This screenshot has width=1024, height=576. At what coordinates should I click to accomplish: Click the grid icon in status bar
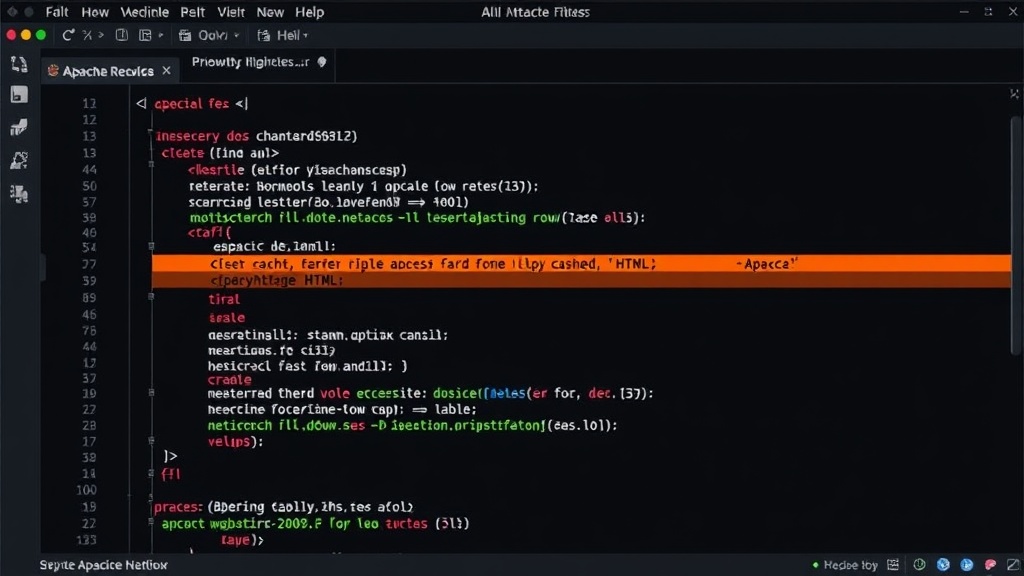[893, 565]
